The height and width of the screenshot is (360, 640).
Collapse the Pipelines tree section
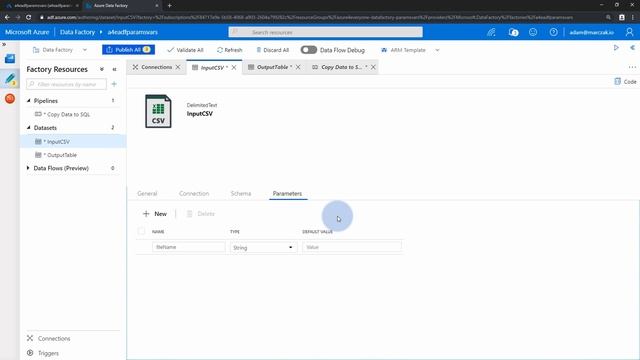tap(29, 100)
